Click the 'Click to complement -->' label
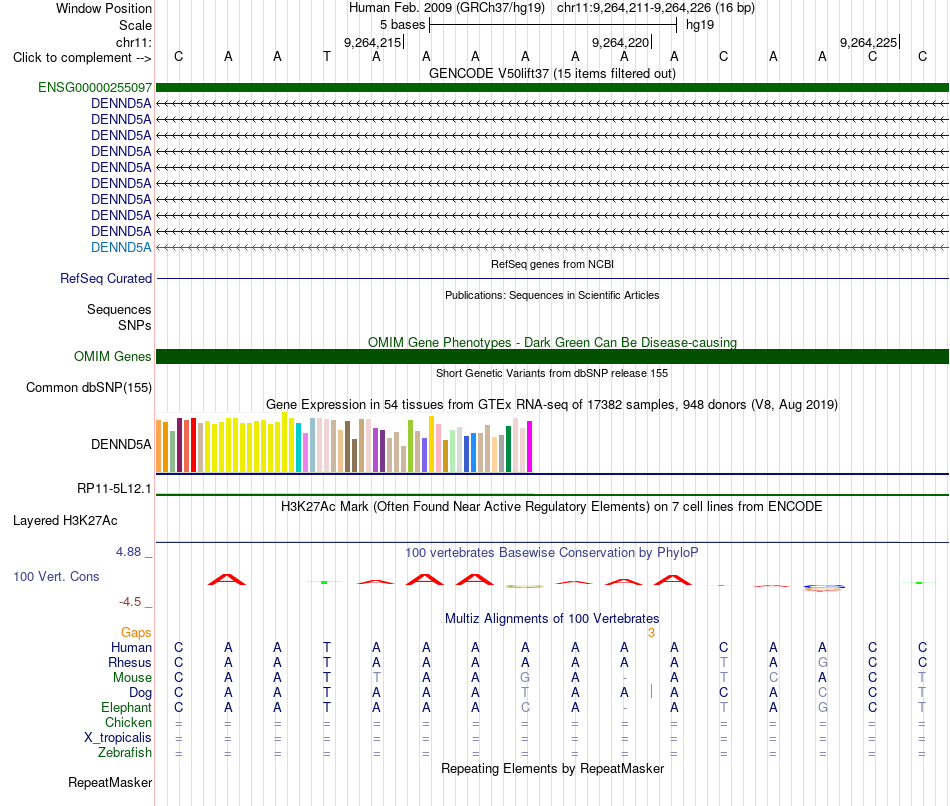950x806 pixels. (x=82, y=58)
